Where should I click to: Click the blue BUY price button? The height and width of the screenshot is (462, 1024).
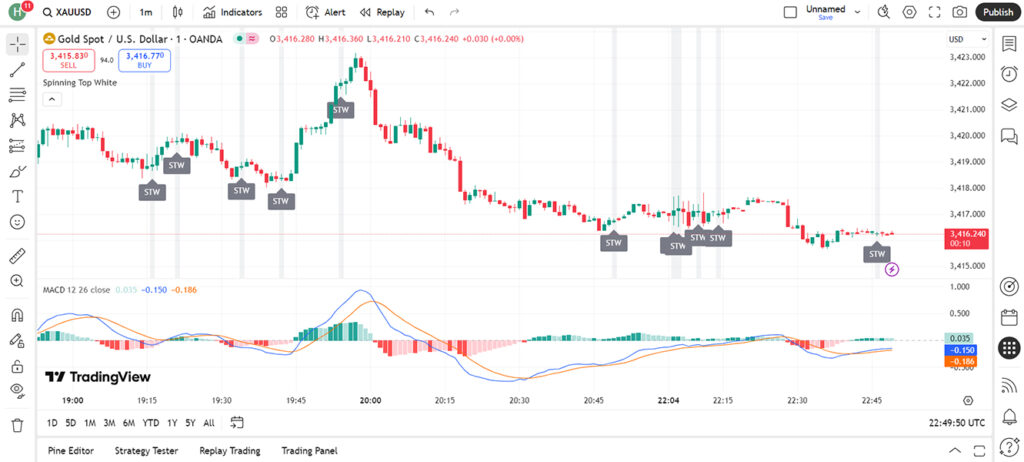144,60
